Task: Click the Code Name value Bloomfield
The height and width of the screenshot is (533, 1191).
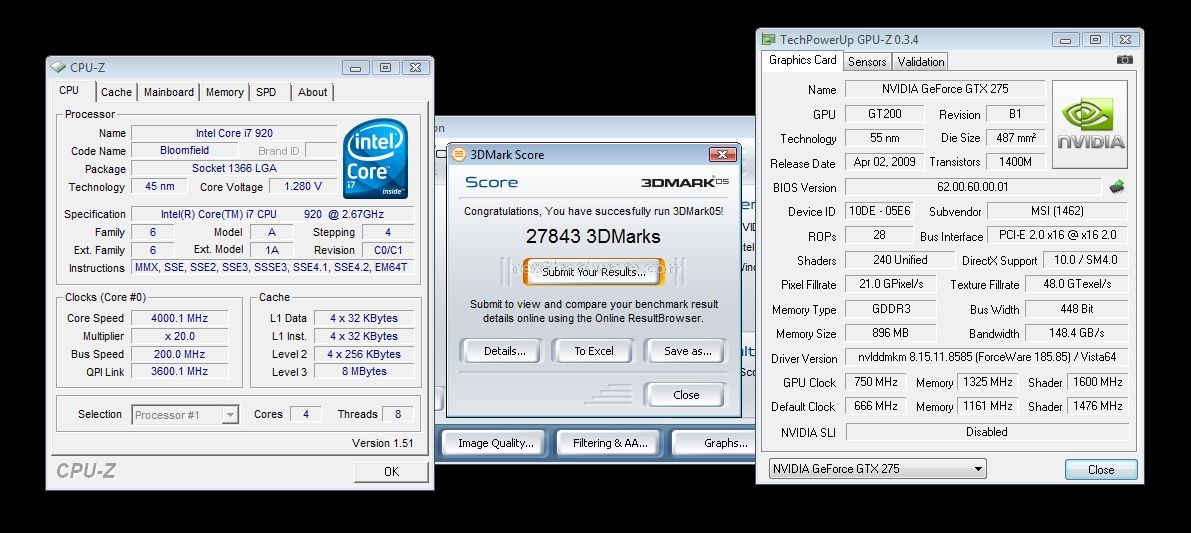Action: (x=185, y=150)
